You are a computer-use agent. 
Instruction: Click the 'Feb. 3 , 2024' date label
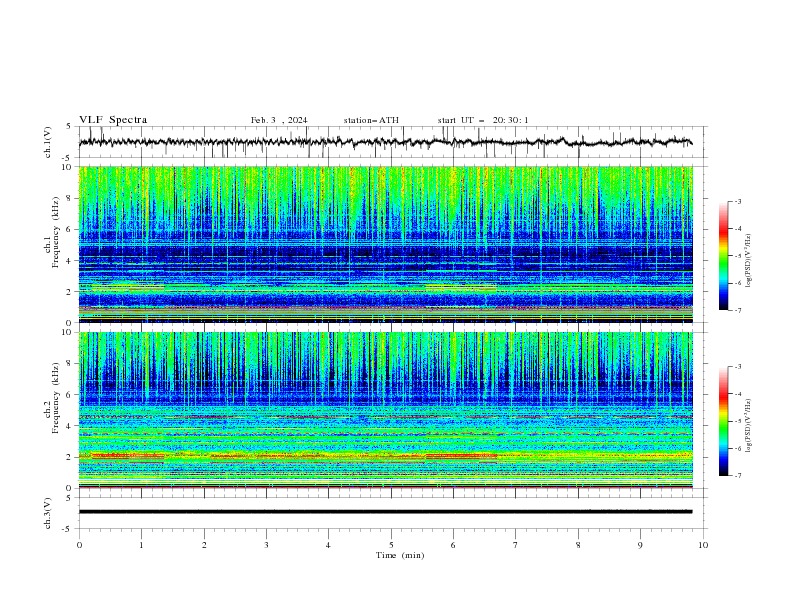[x=279, y=120]
